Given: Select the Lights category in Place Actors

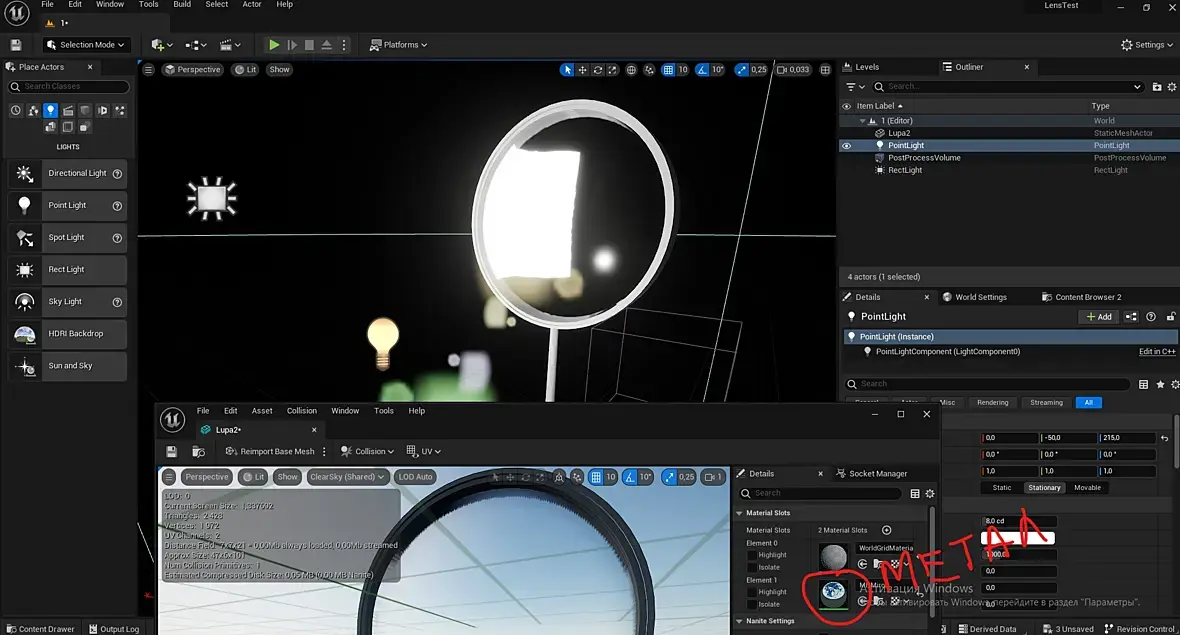Looking at the screenshot, I should click(x=50, y=111).
